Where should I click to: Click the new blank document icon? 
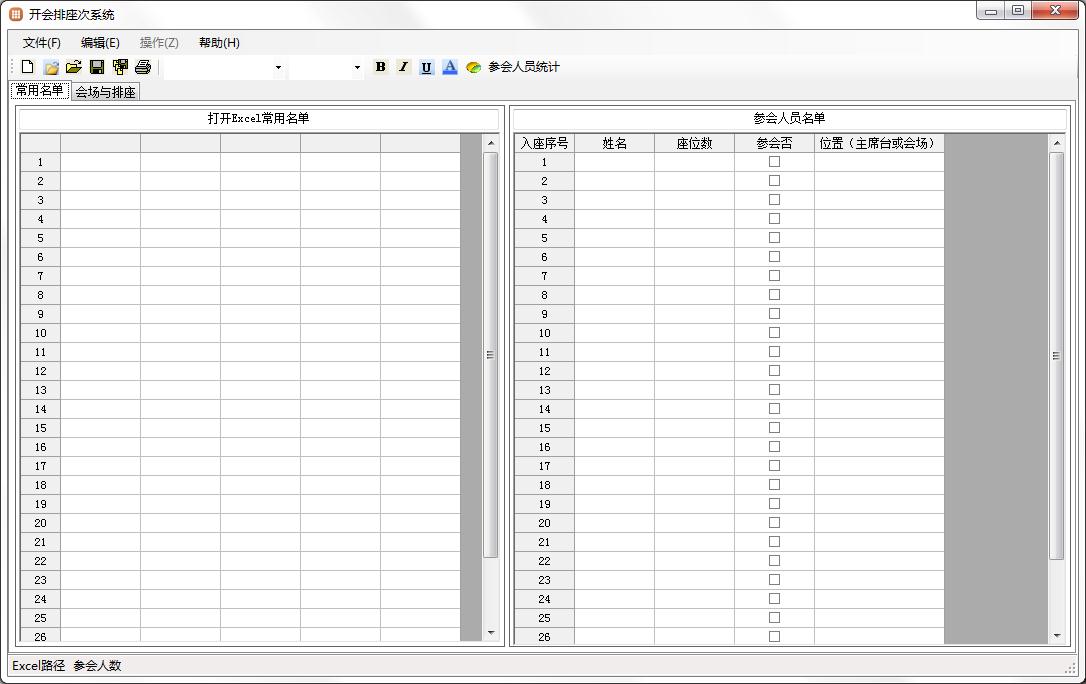[27, 66]
